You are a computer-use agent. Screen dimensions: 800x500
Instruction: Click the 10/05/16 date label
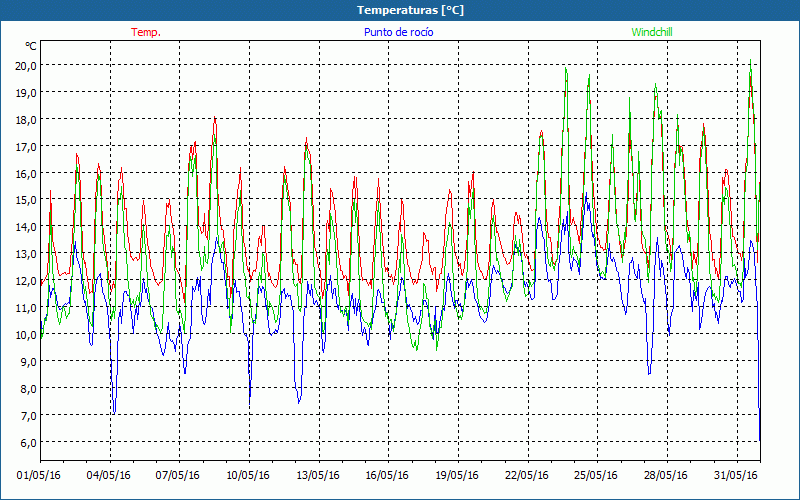pyautogui.click(x=248, y=476)
